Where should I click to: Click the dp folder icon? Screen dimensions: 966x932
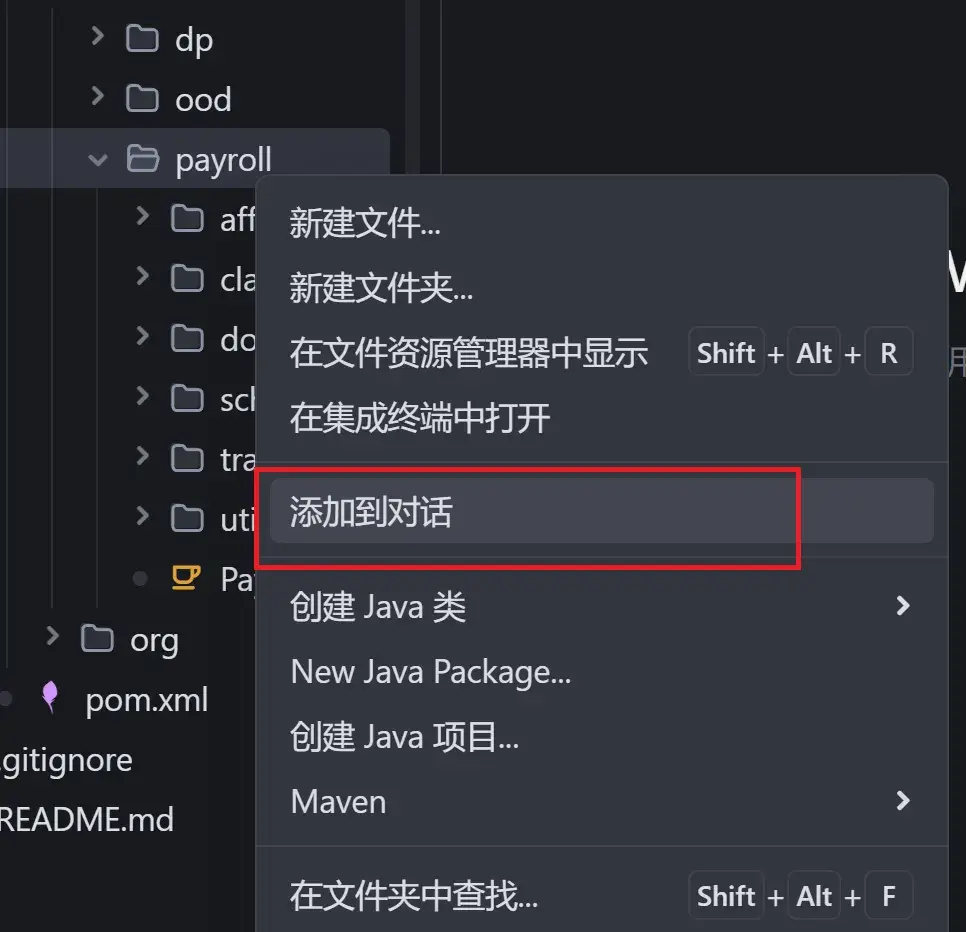[142, 38]
